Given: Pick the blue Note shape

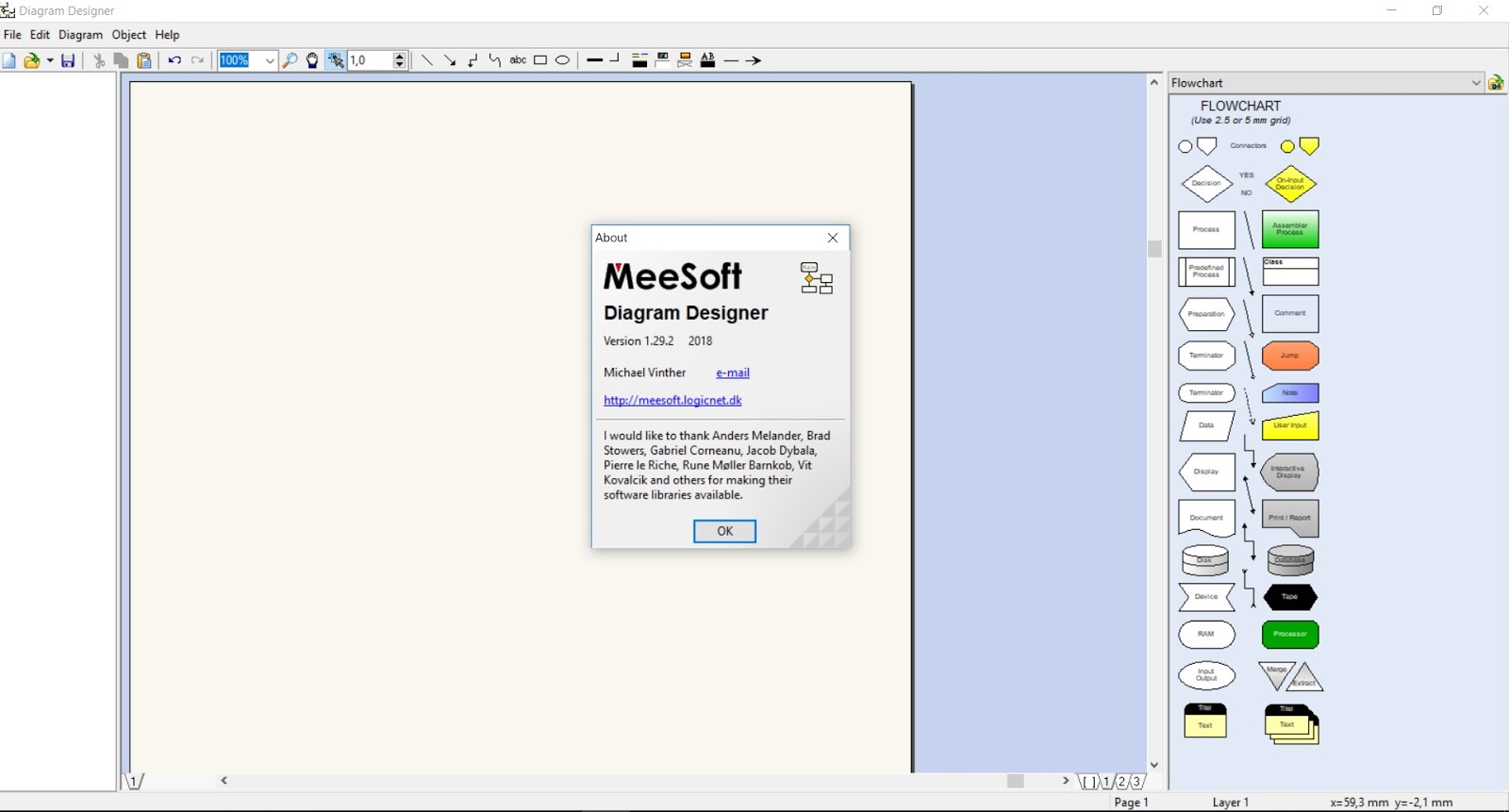Looking at the screenshot, I should click(1290, 392).
